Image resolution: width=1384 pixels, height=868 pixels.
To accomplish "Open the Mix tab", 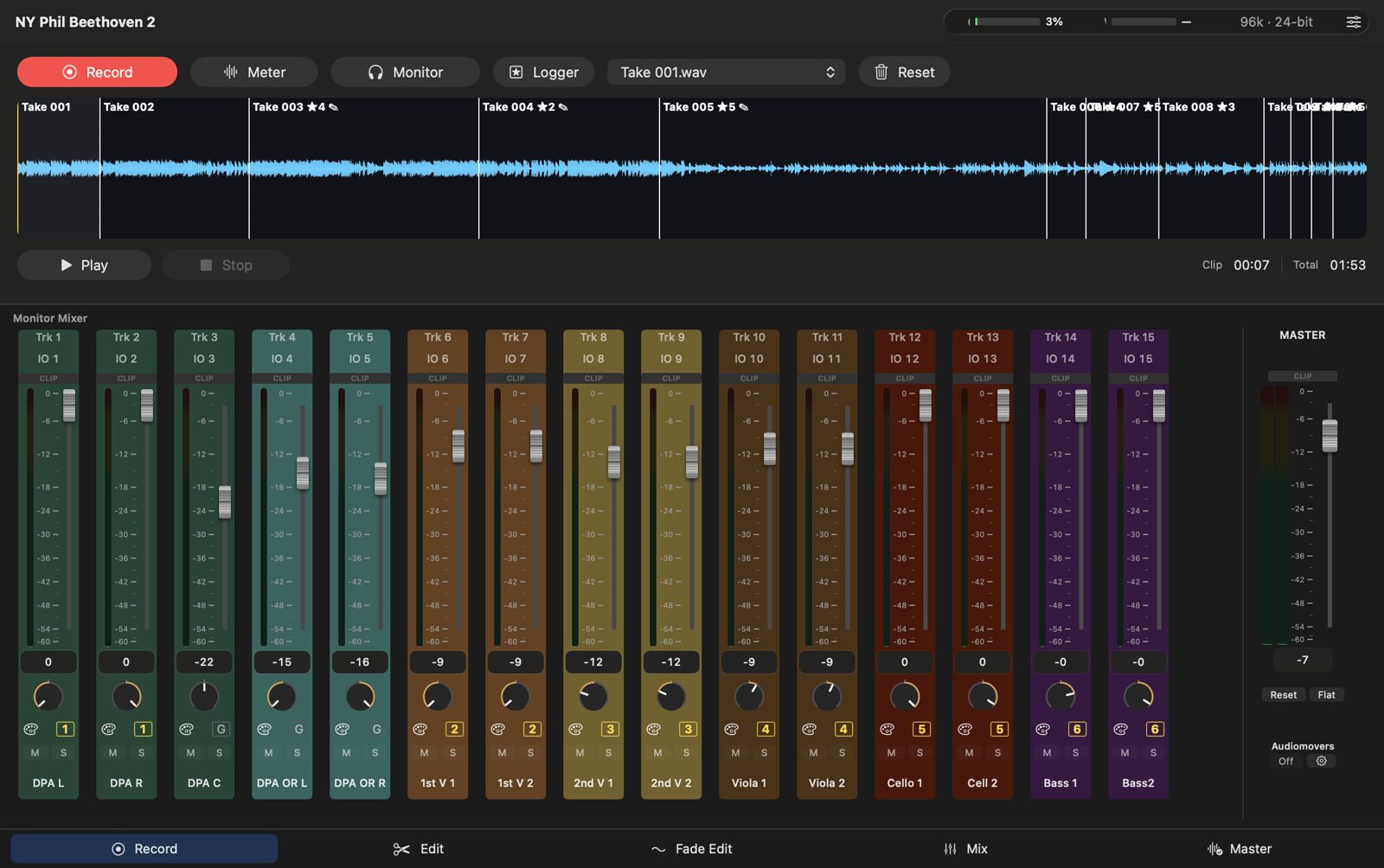I will click(x=965, y=849).
